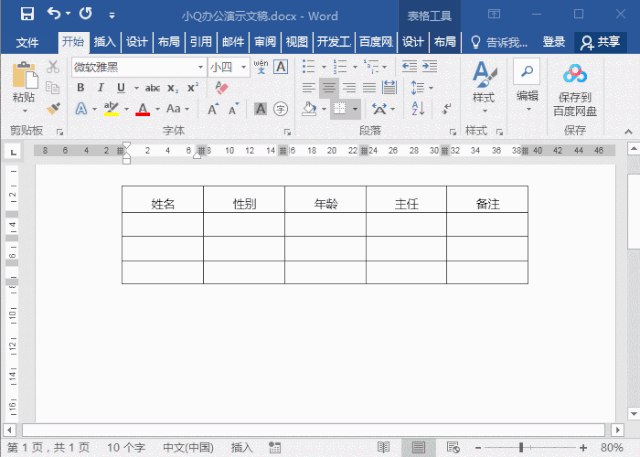Expand the underline style dropdown arrow

136,88
